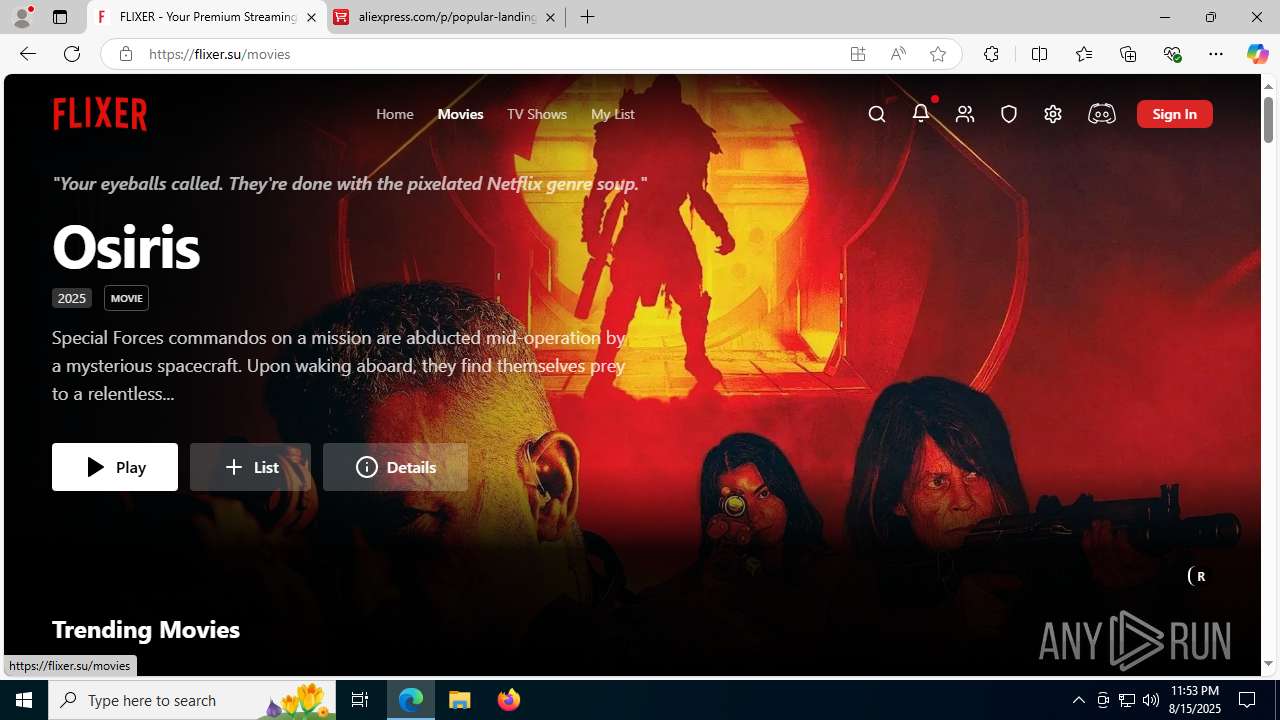The width and height of the screenshot is (1280, 720).
Task: Select the FLIXER browser tab
Action: [x=207, y=17]
